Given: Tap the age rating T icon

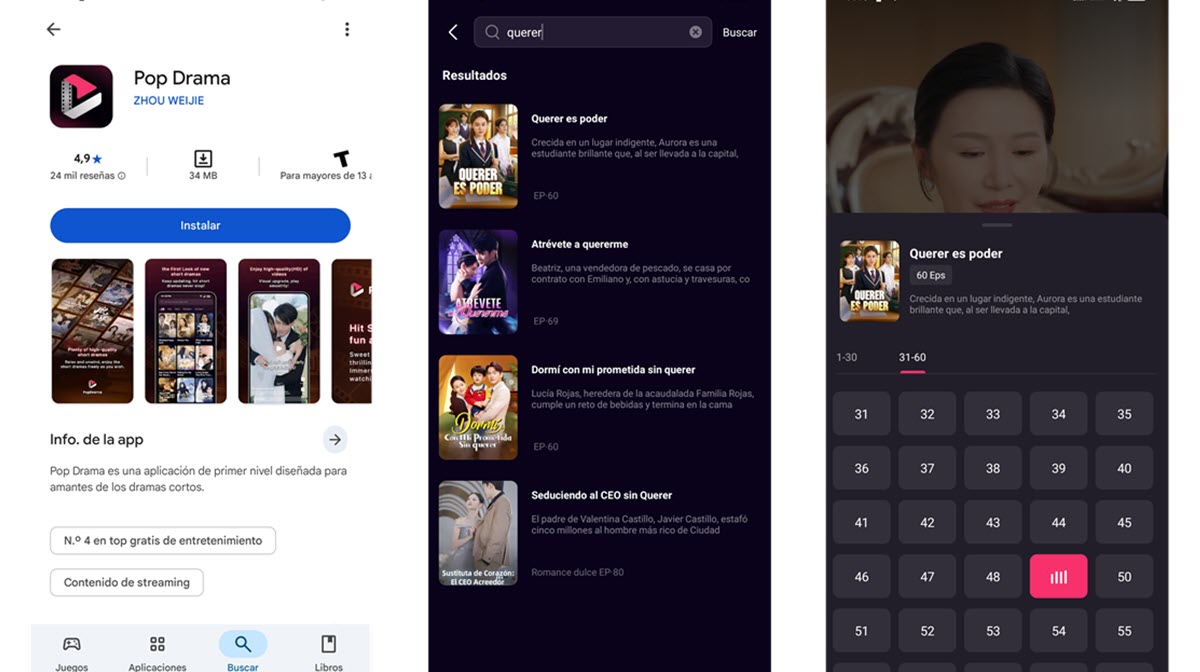Looking at the screenshot, I should tap(341, 159).
